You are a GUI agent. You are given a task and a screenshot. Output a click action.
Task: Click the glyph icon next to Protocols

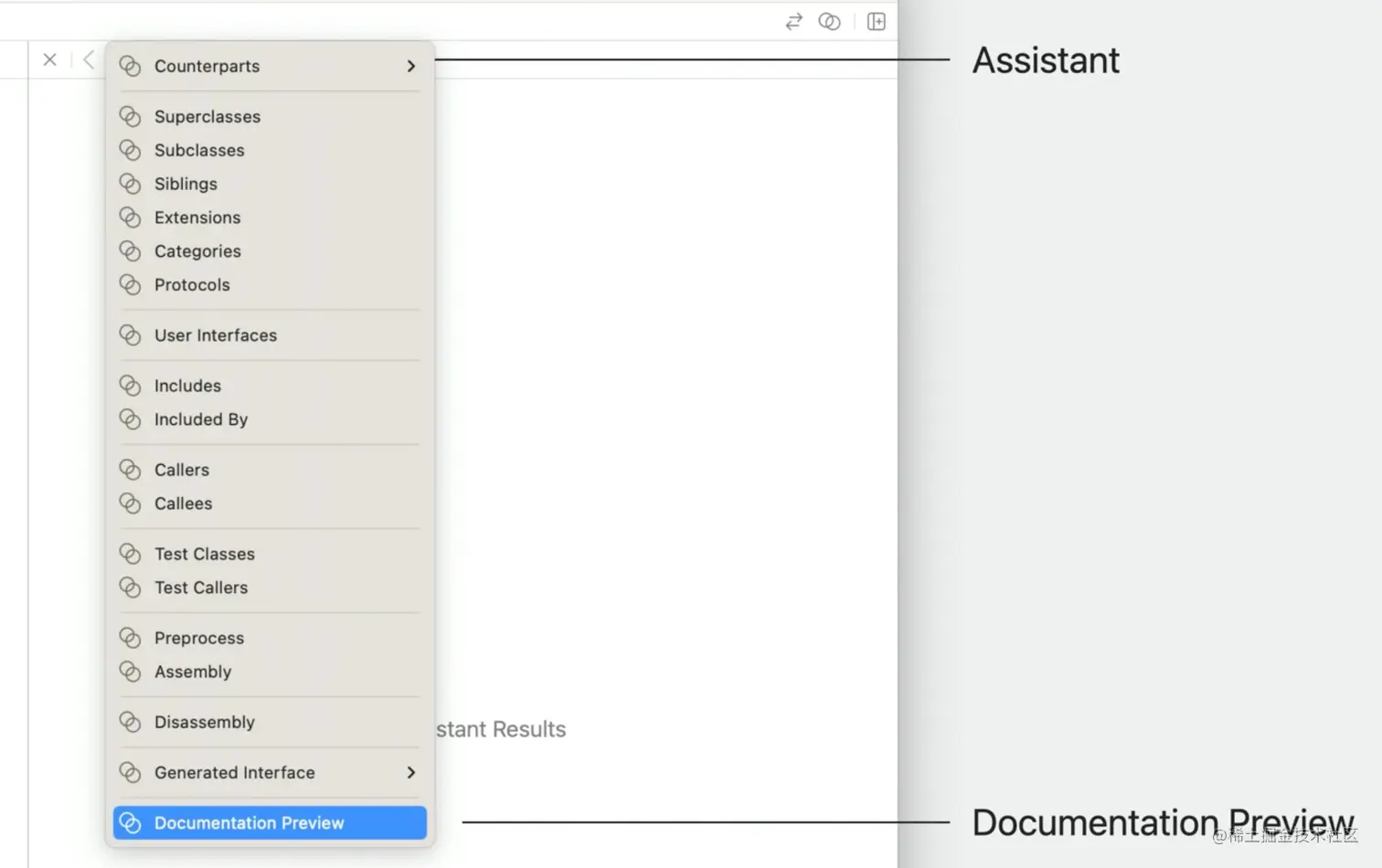(130, 284)
